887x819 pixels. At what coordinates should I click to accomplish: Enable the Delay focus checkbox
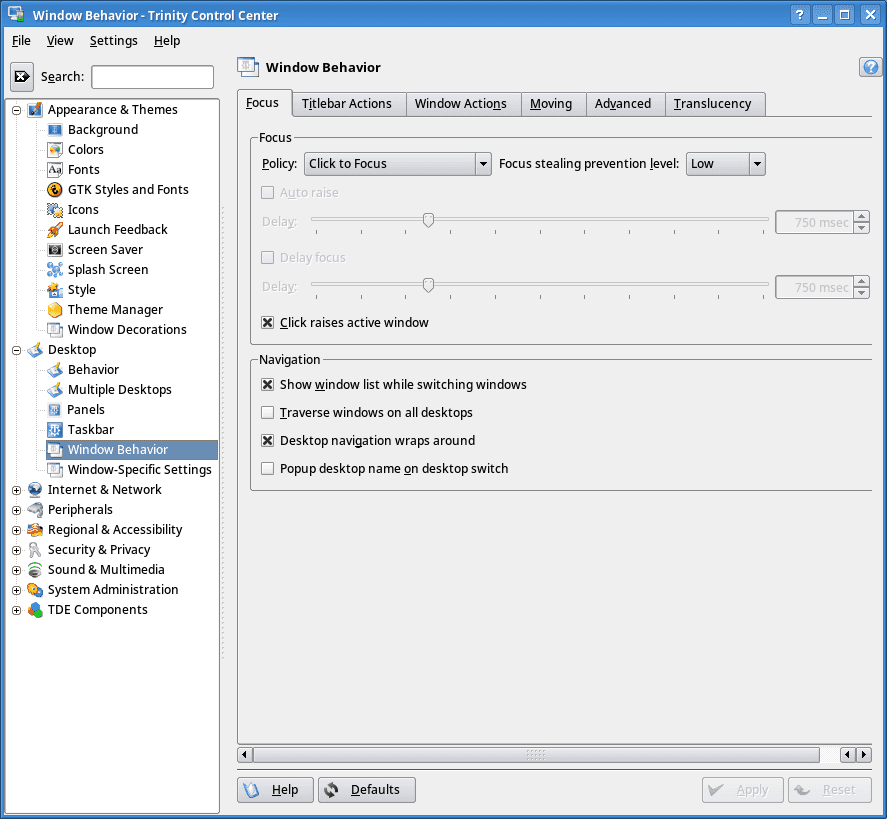pyautogui.click(x=268, y=258)
